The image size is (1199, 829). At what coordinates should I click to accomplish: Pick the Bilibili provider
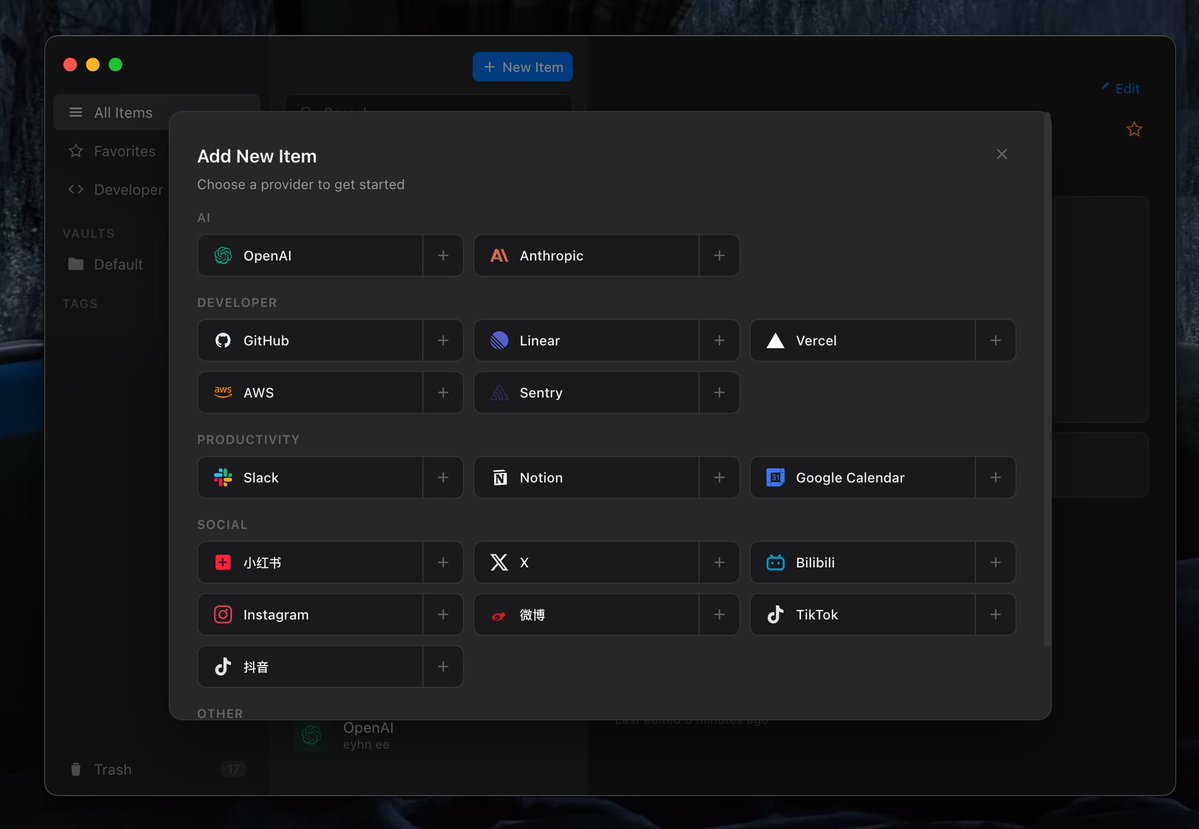(863, 562)
